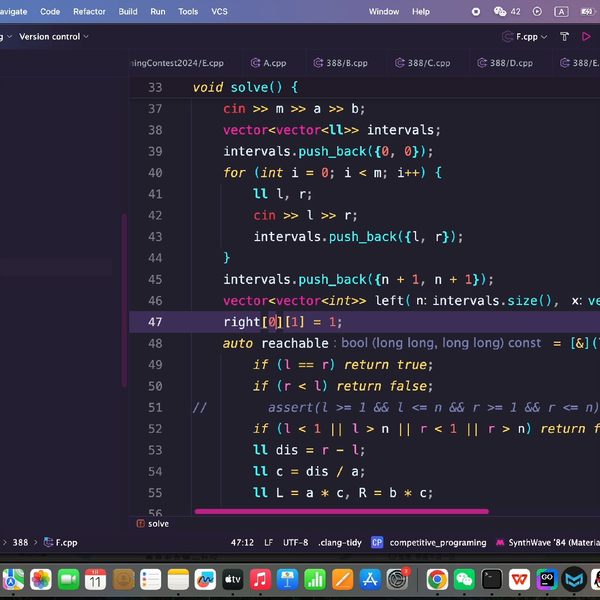Open WeChat from the dock
This screenshot has height=600, width=600.
[465, 579]
